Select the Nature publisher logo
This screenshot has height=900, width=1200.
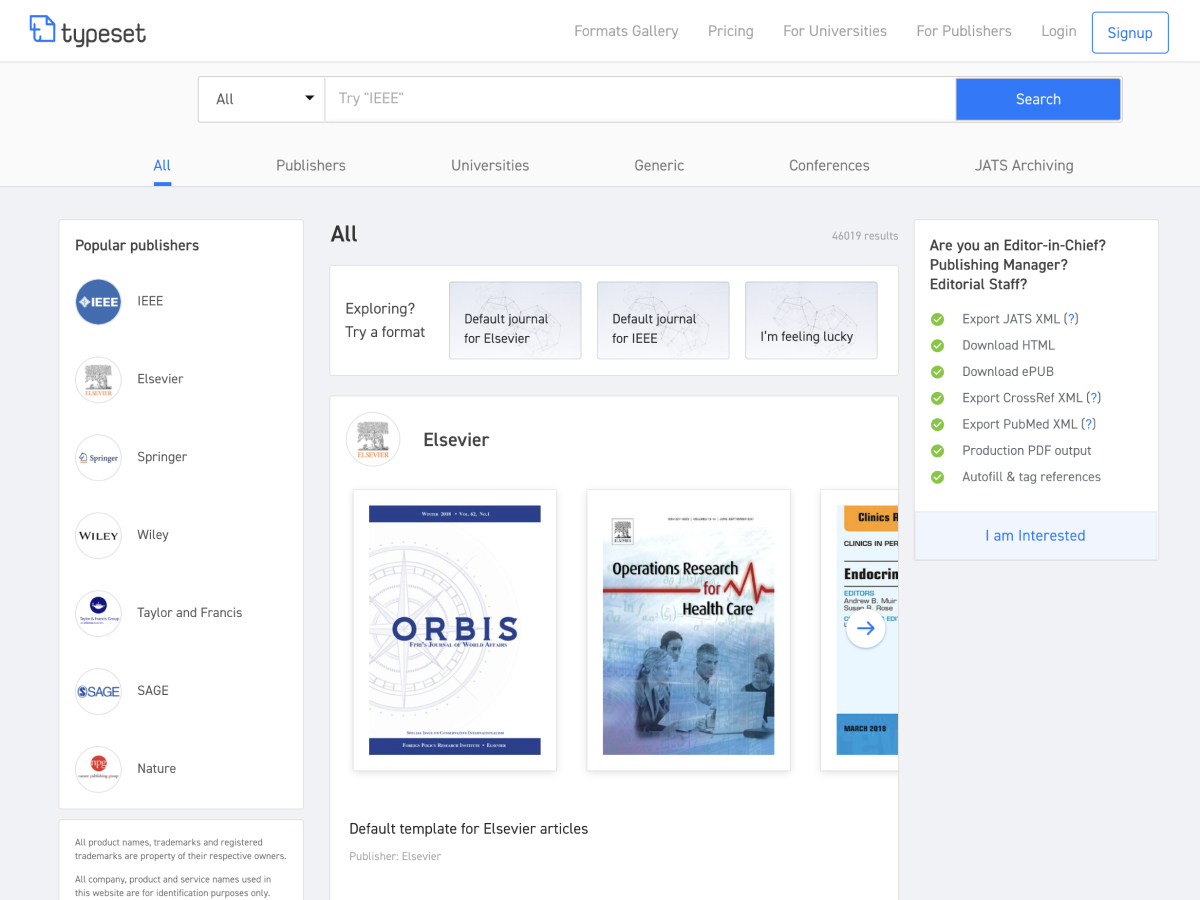pyautogui.click(x=98, y=769)
